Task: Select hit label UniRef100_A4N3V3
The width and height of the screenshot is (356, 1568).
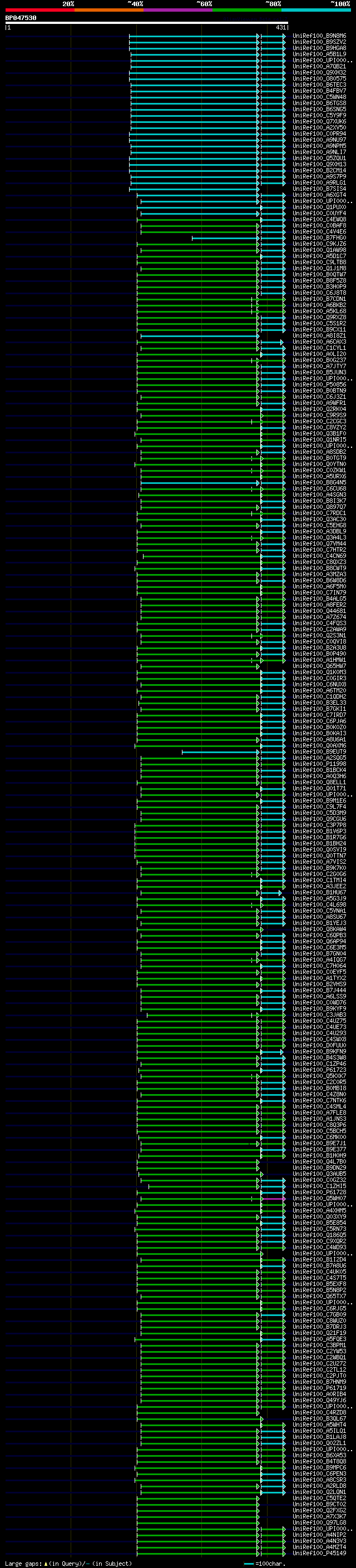Action: point(319,1541)
